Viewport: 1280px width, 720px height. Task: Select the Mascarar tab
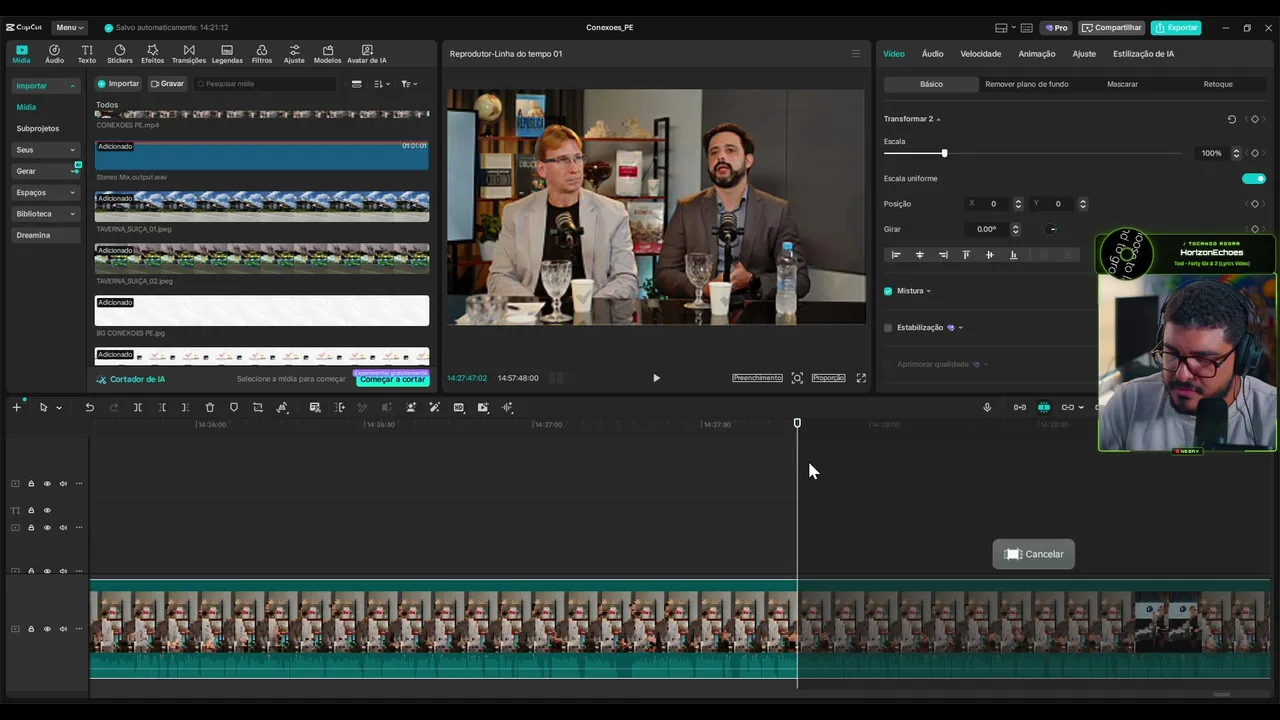(1122, 84)
